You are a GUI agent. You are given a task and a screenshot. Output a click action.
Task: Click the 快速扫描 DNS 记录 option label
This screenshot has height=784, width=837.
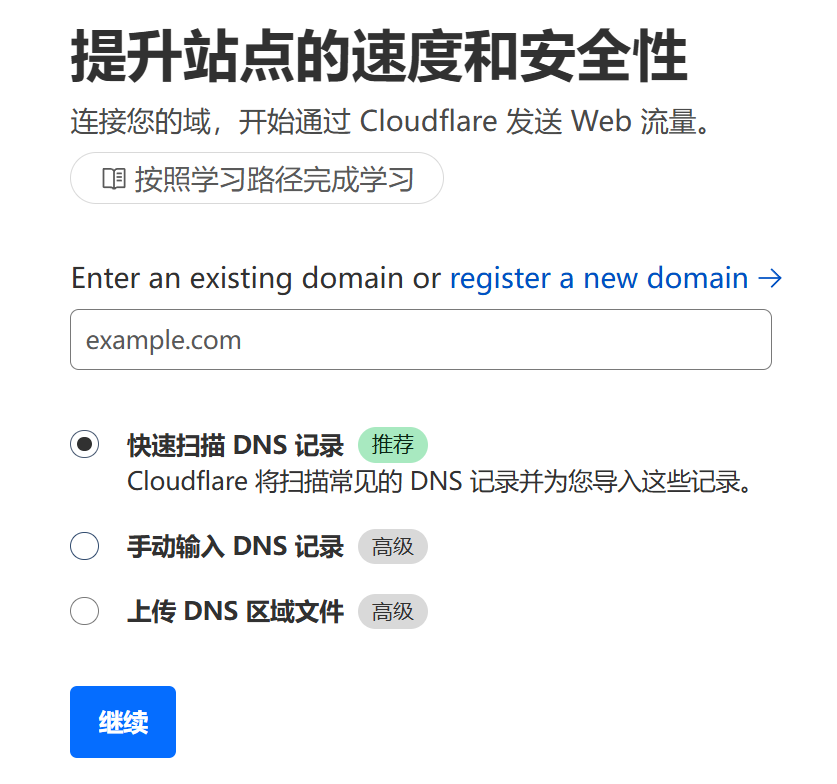[235, 445]
